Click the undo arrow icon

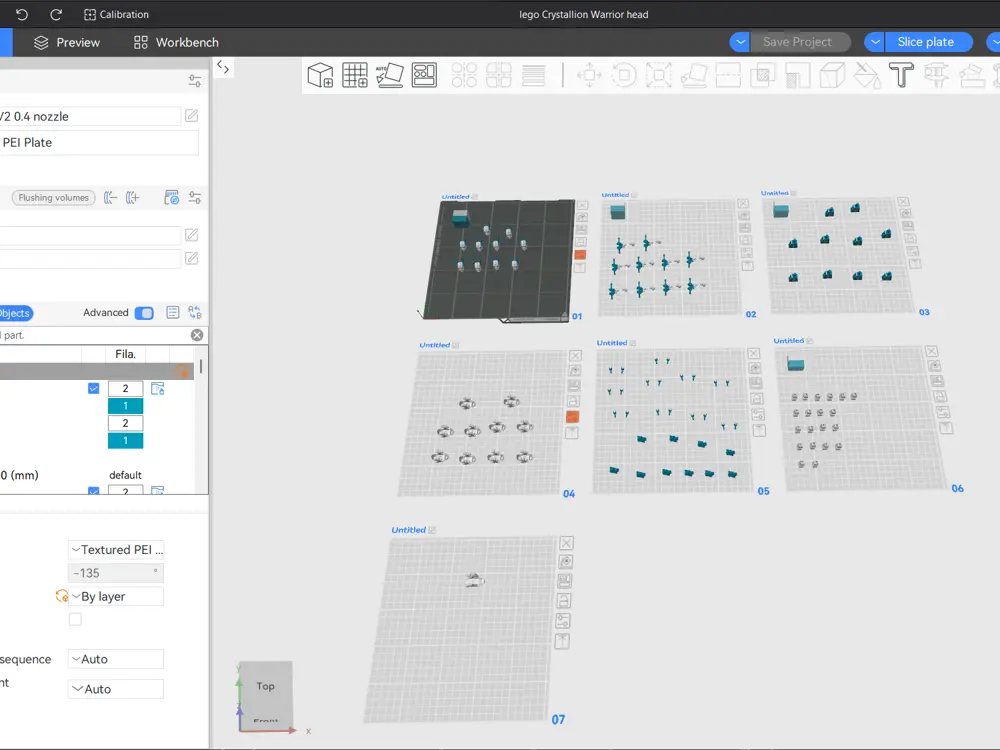pos(22,14)
